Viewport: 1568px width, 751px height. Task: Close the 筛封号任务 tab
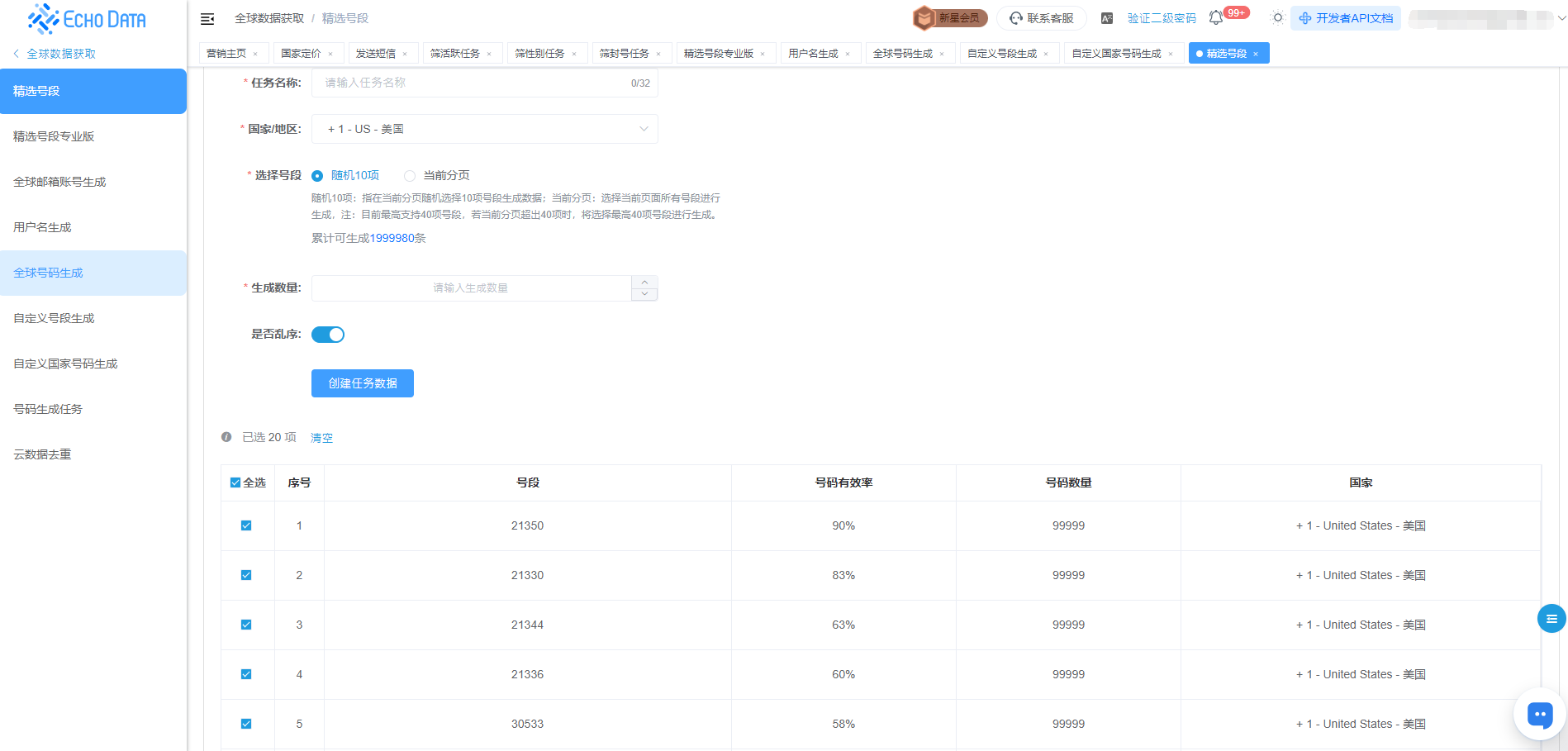point(658,54)
